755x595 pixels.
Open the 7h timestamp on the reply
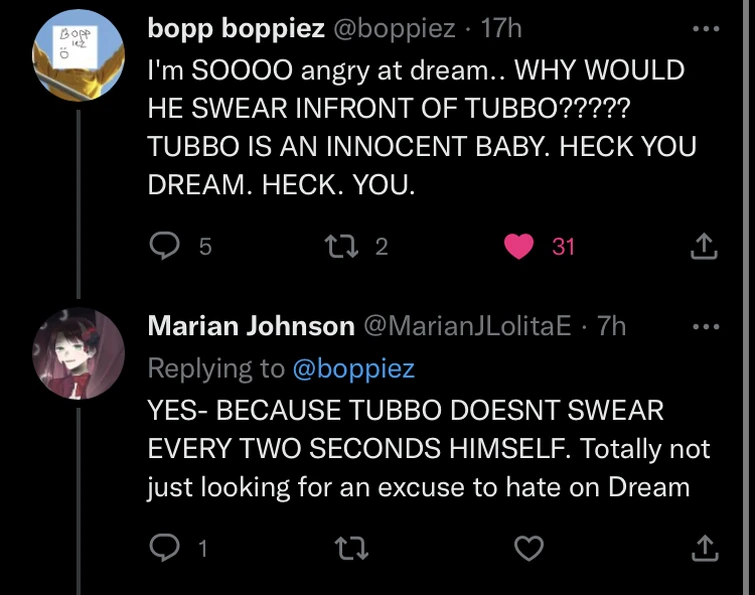[611, 326]
